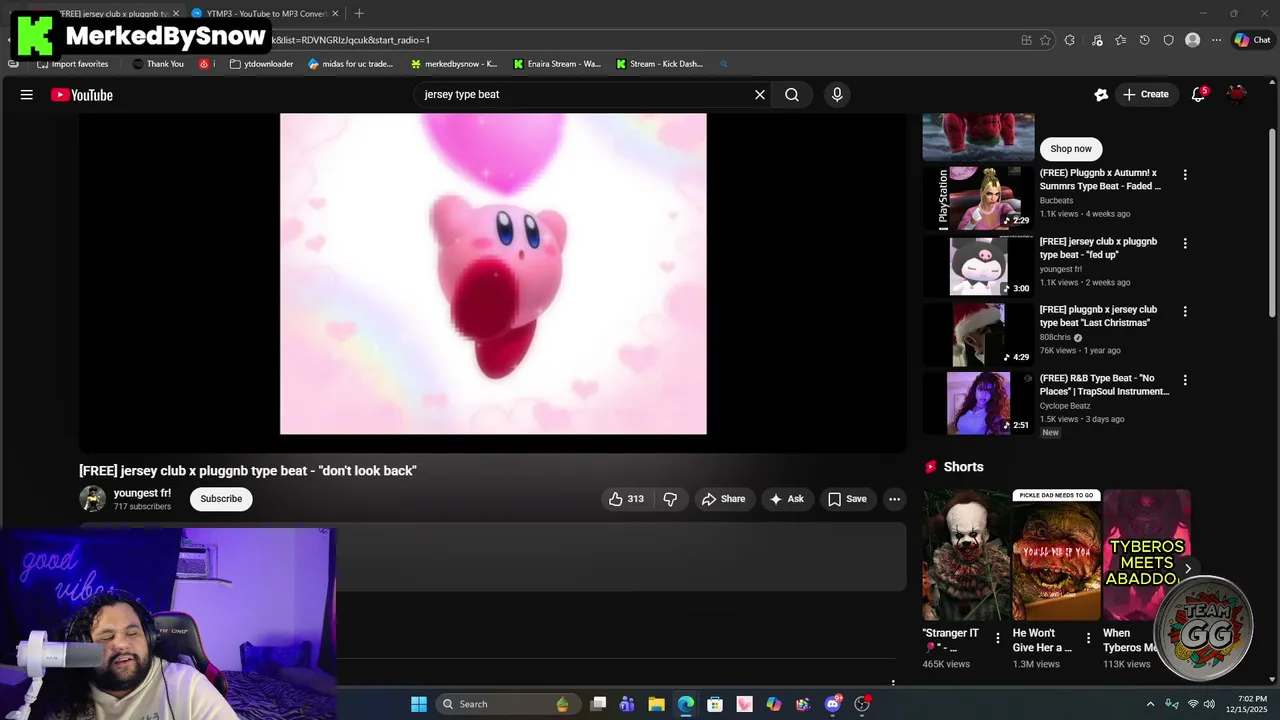This screenshot has width=1280, height=720.
Task: Subscribe to youngest fr! channel
Action: (221, 499)
